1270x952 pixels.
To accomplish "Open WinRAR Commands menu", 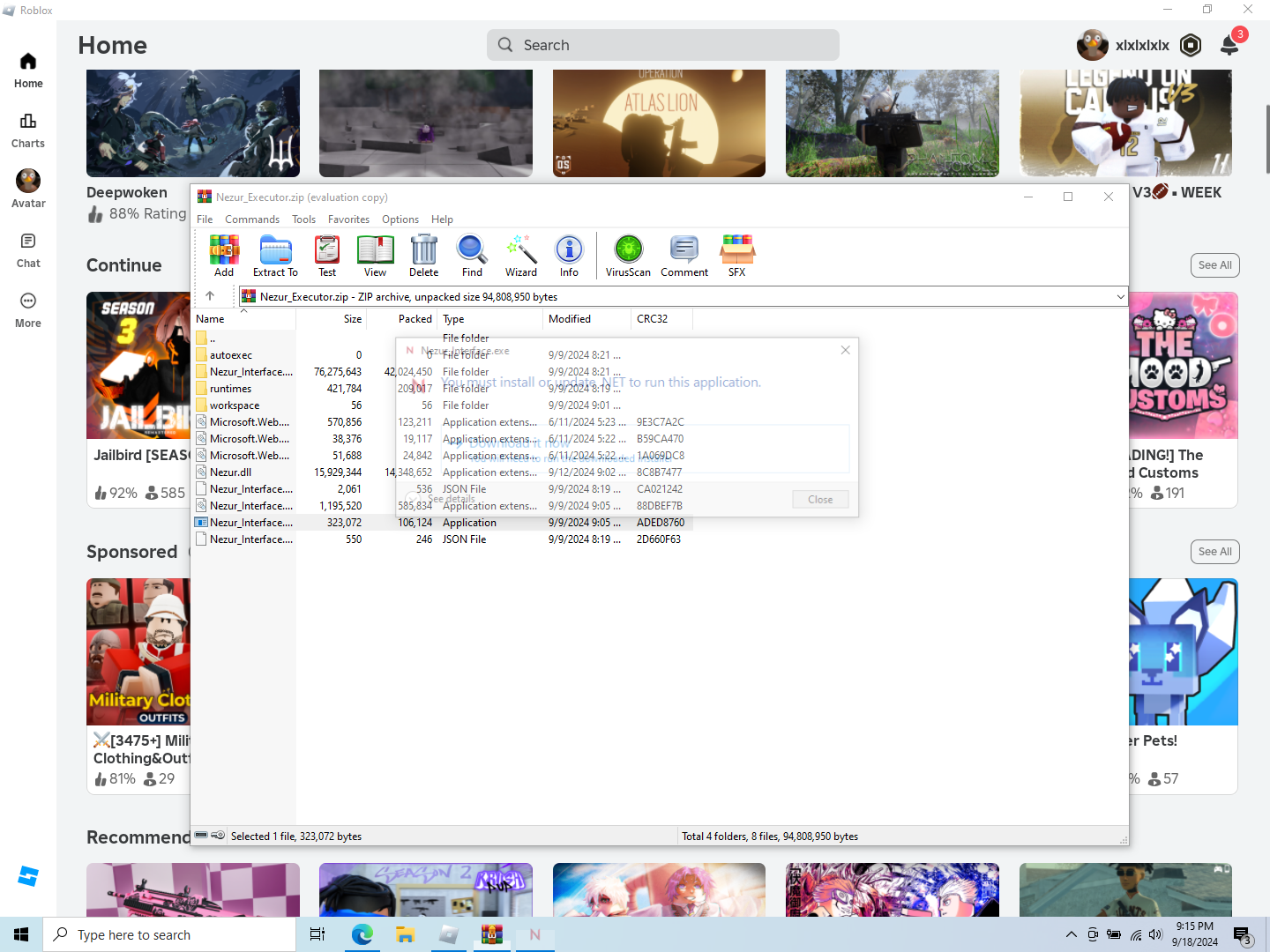I will coord(252,219).
